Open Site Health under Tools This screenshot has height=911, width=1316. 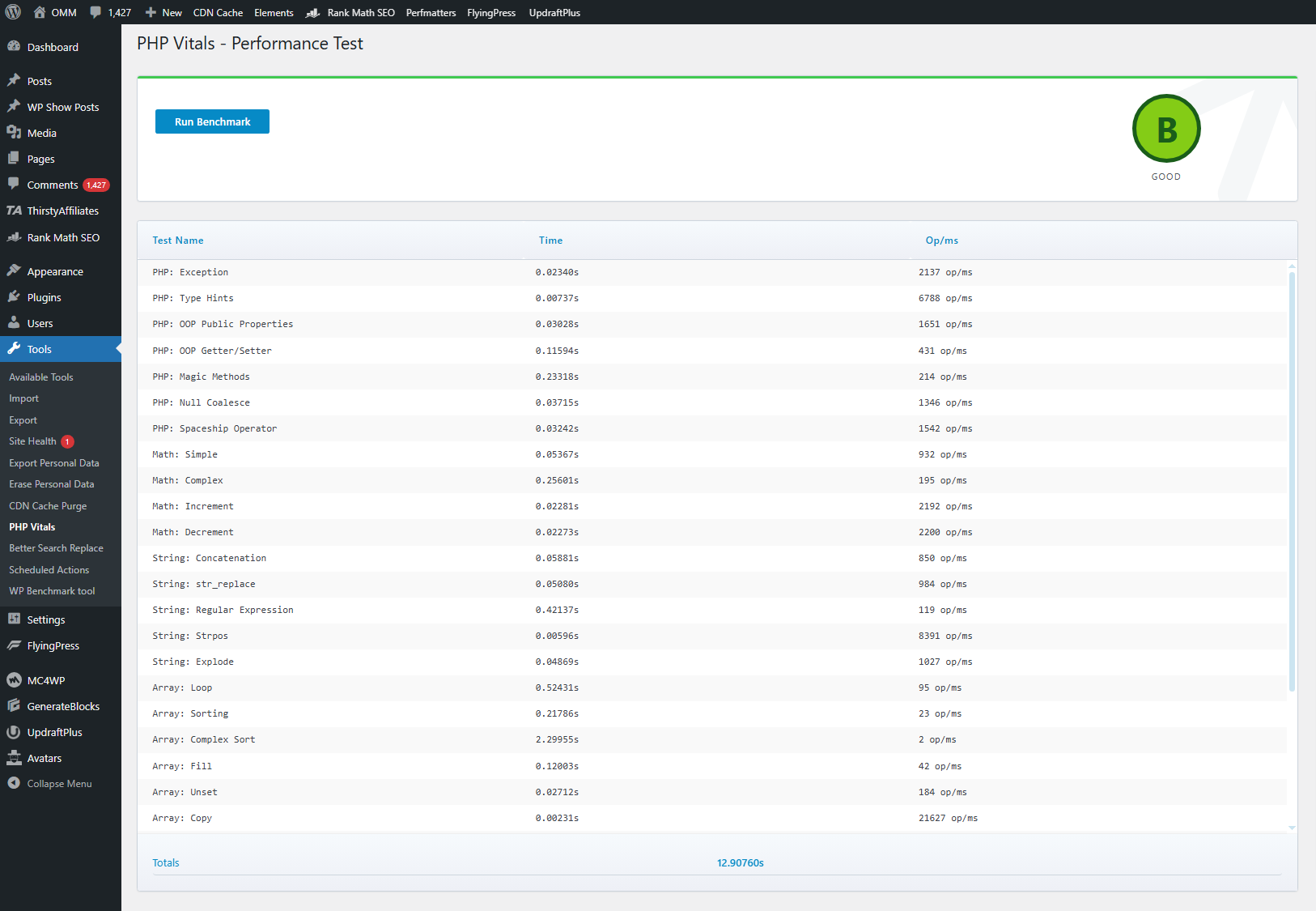click(32, 441)
